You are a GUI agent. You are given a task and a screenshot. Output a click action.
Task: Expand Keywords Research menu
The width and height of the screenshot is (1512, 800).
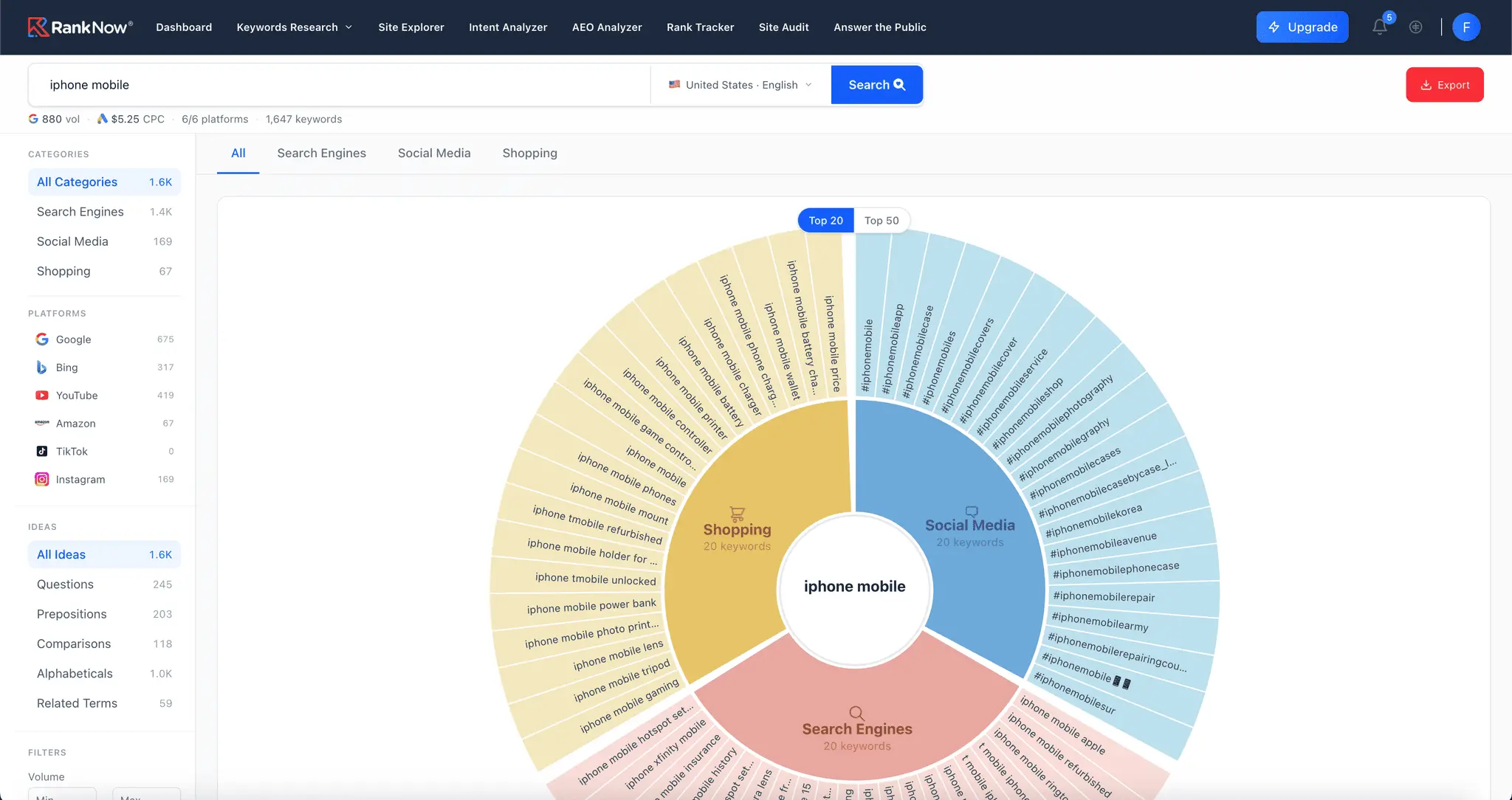coord(294,27)
